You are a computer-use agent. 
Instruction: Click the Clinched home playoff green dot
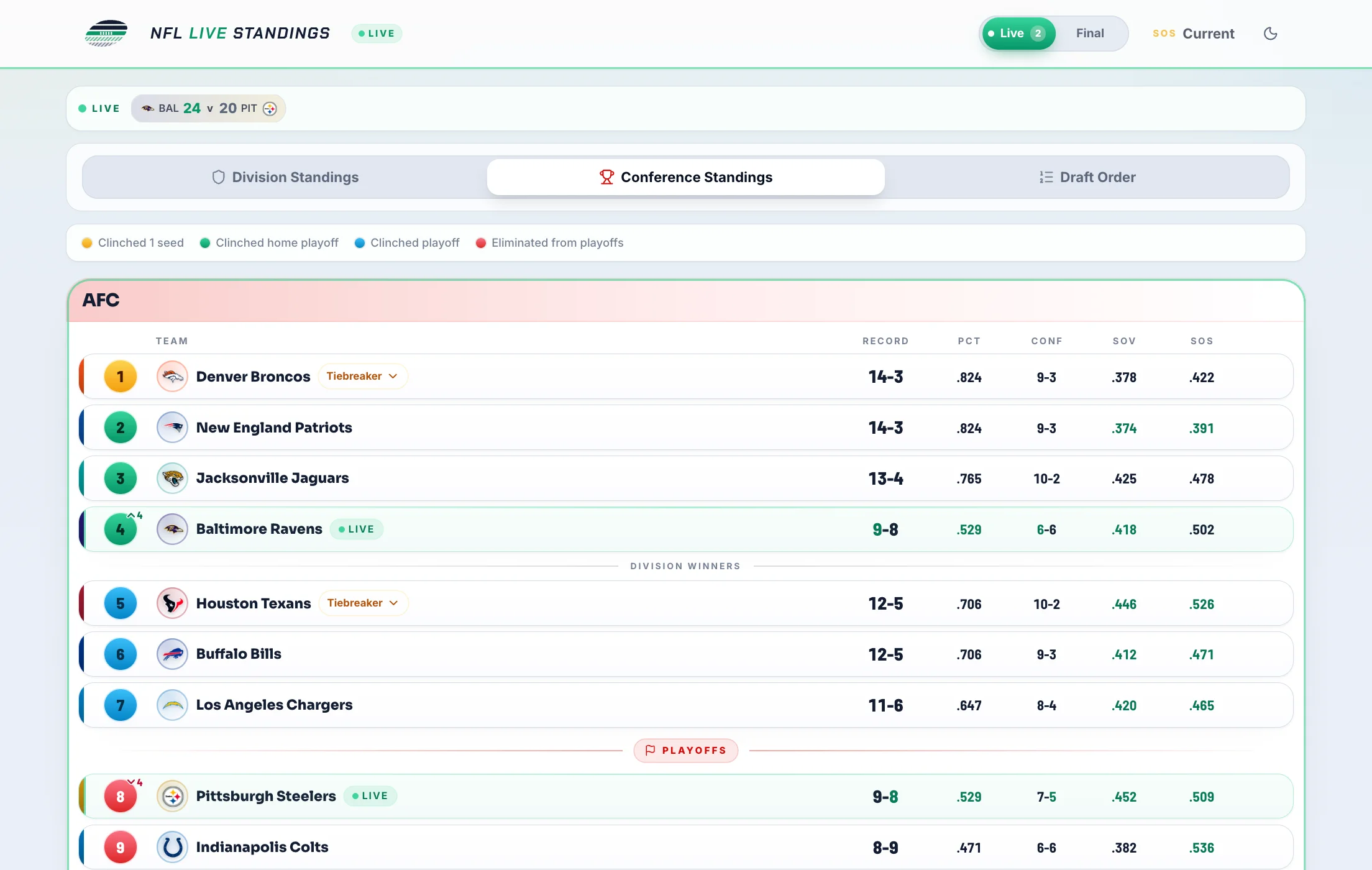(x=204, y=243)
